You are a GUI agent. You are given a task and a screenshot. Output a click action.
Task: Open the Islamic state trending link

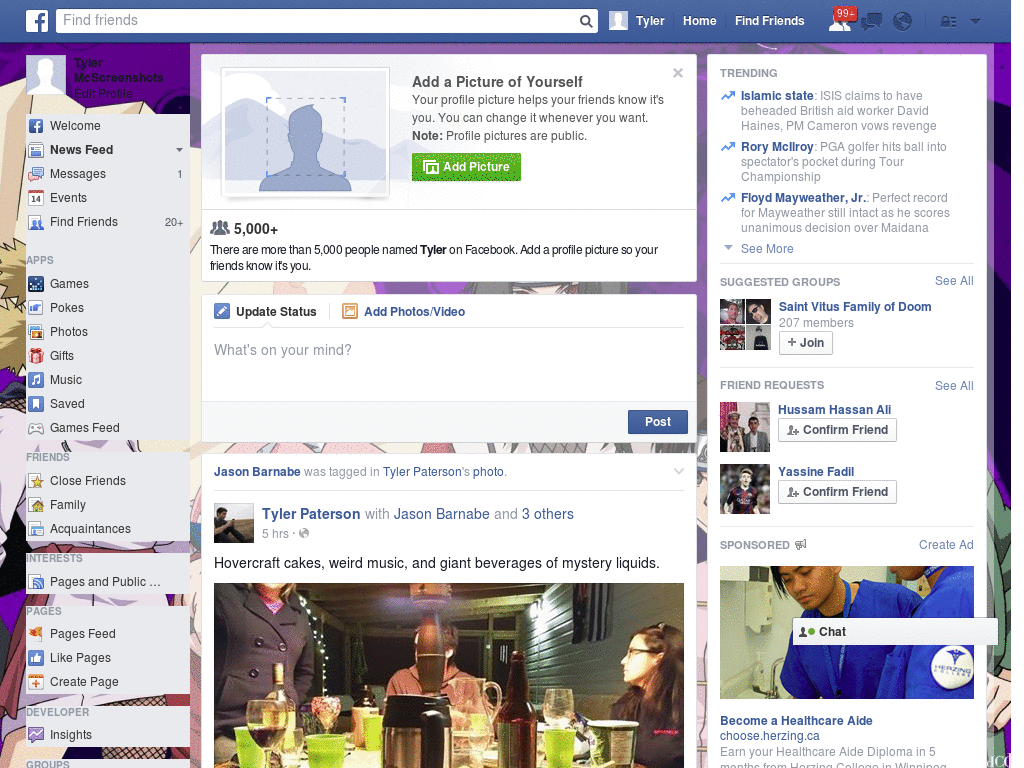click(x=776, y=96)
